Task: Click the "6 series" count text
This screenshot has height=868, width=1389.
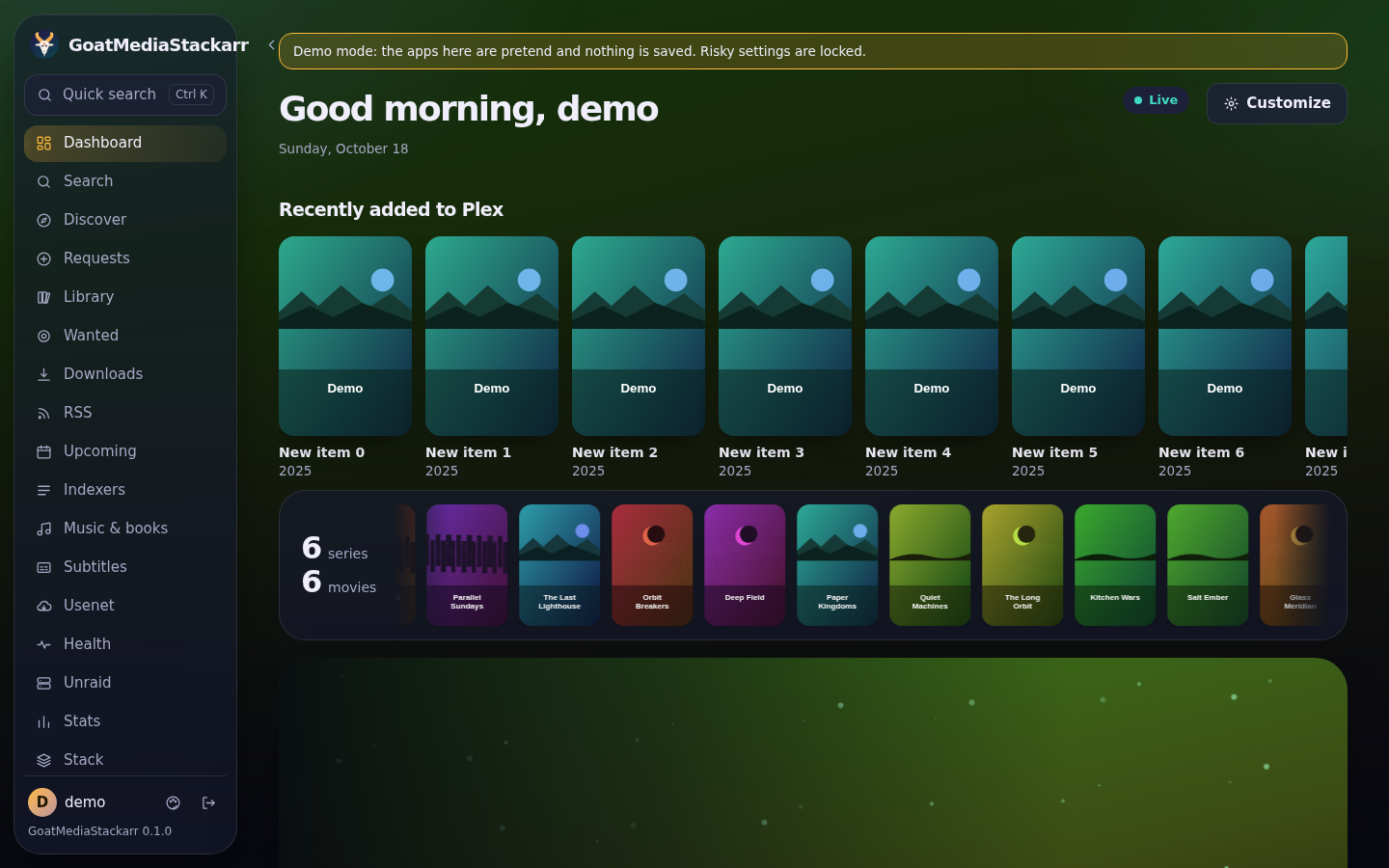Action: coord(335,549)
